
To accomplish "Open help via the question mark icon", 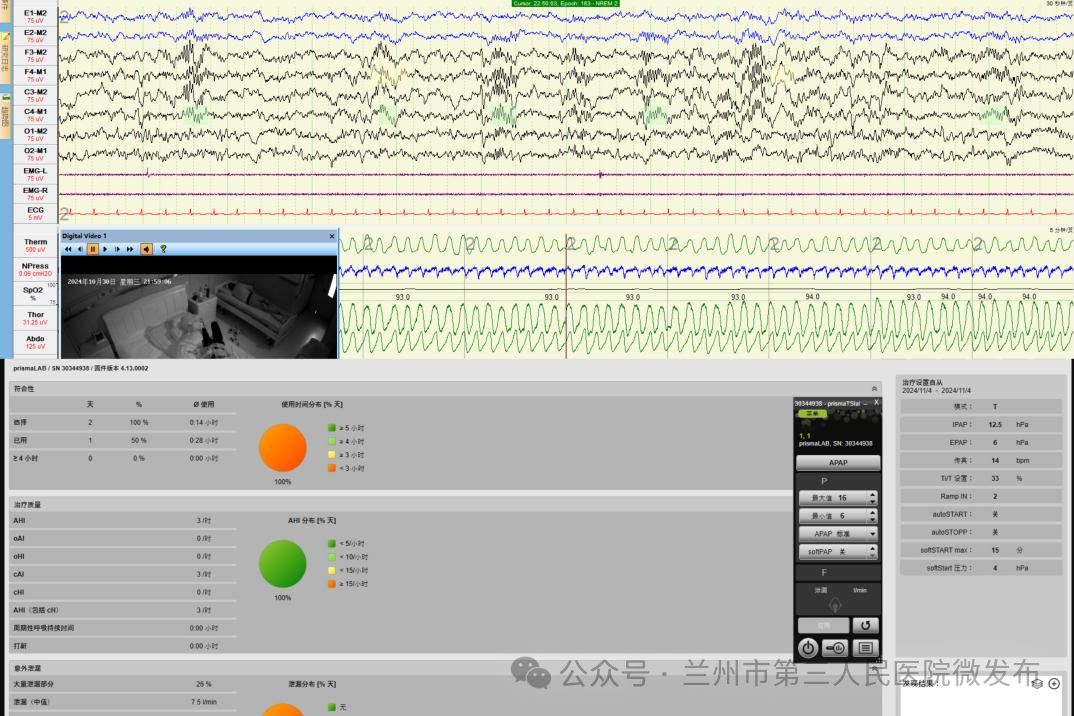I will (x=164, y=249).
